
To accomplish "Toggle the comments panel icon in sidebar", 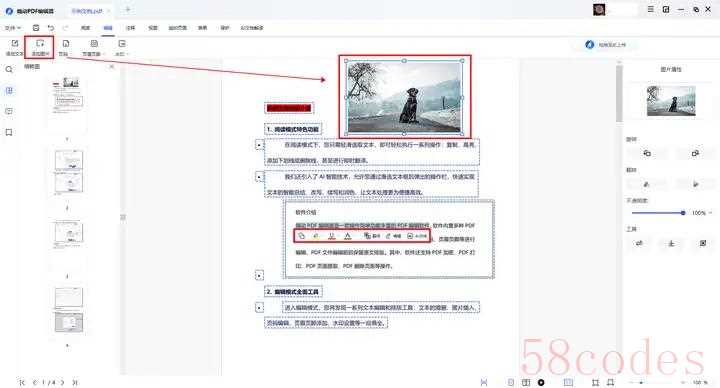I will (x=9, y=111).
